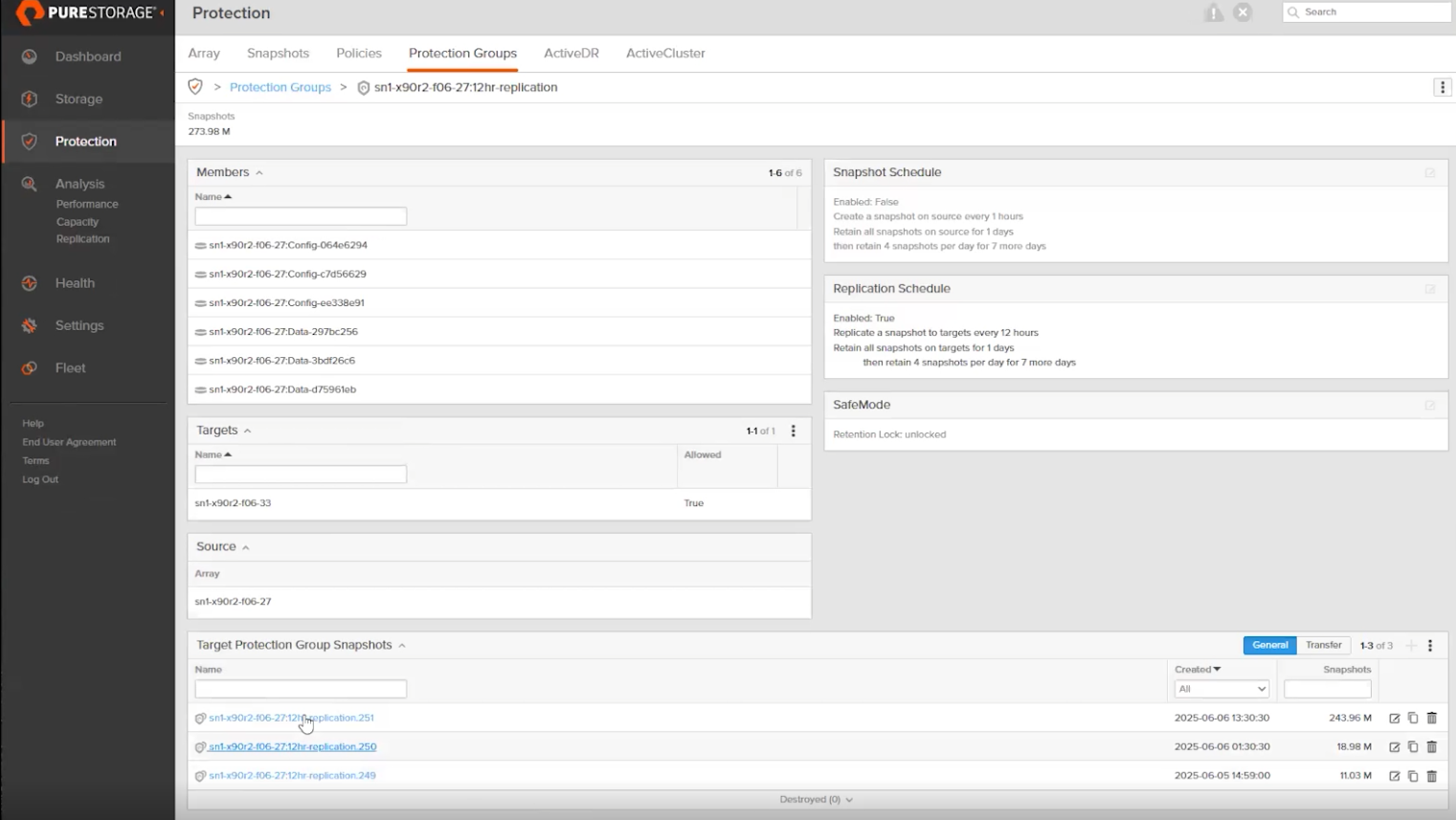The width and height of the screenshot is (1456, 820).
Task: Open the ActiveCluster tab
Action: click(664, 53)
